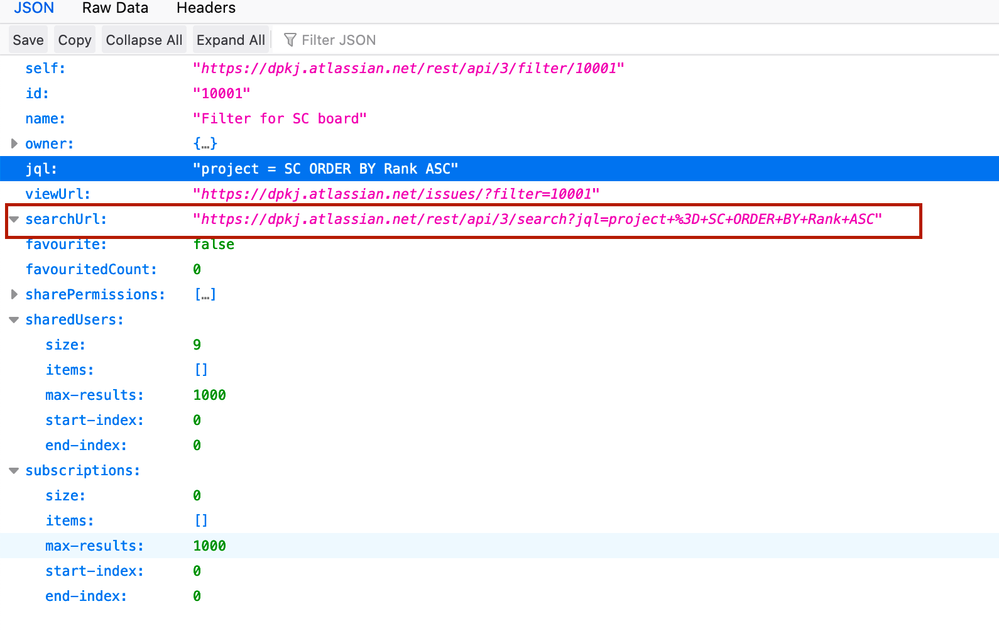Click the id value "10001"
Viewport: 999px width, 630px height.
click(222, 94)
